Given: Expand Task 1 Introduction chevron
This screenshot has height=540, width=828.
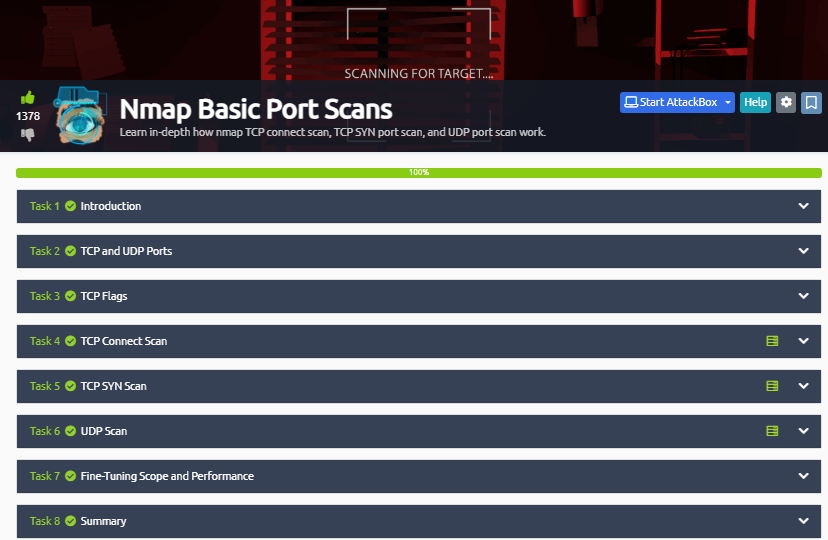Looking at the screenshot, I should point(803,206).
